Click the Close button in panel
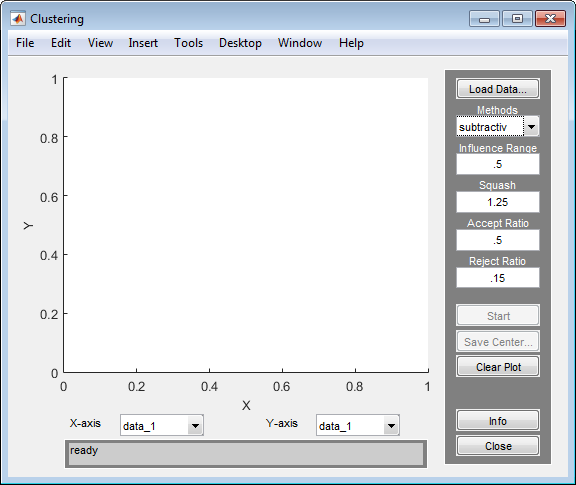The width and height of the screenshot is (576, 485). click(498, 446)
